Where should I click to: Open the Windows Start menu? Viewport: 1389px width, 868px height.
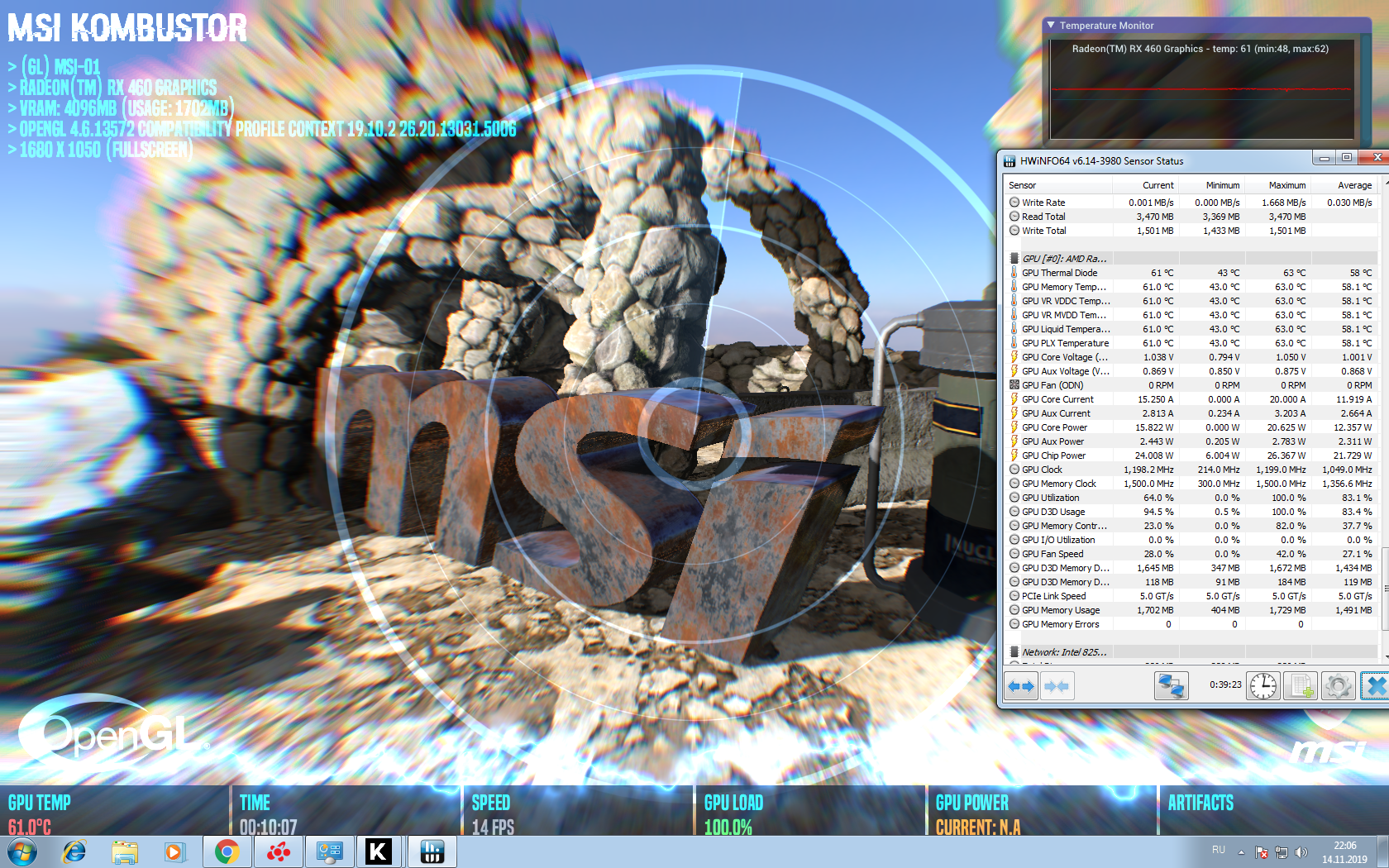[x=22, y=851]
